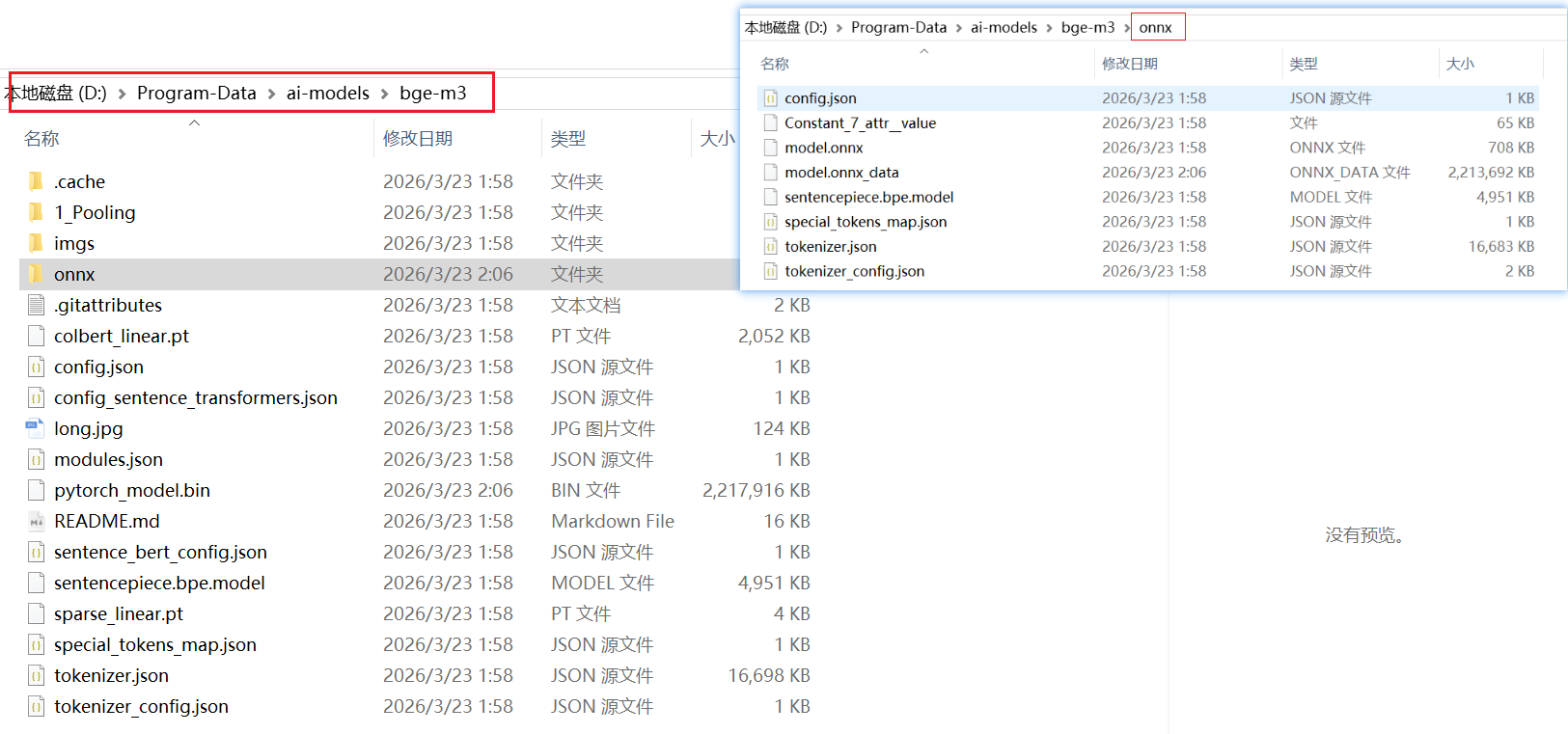Image resolution: width=1568 pixels, height=734 pixels.
Task: Click config.json icon in the bge-m3 window
Action: 36,367
